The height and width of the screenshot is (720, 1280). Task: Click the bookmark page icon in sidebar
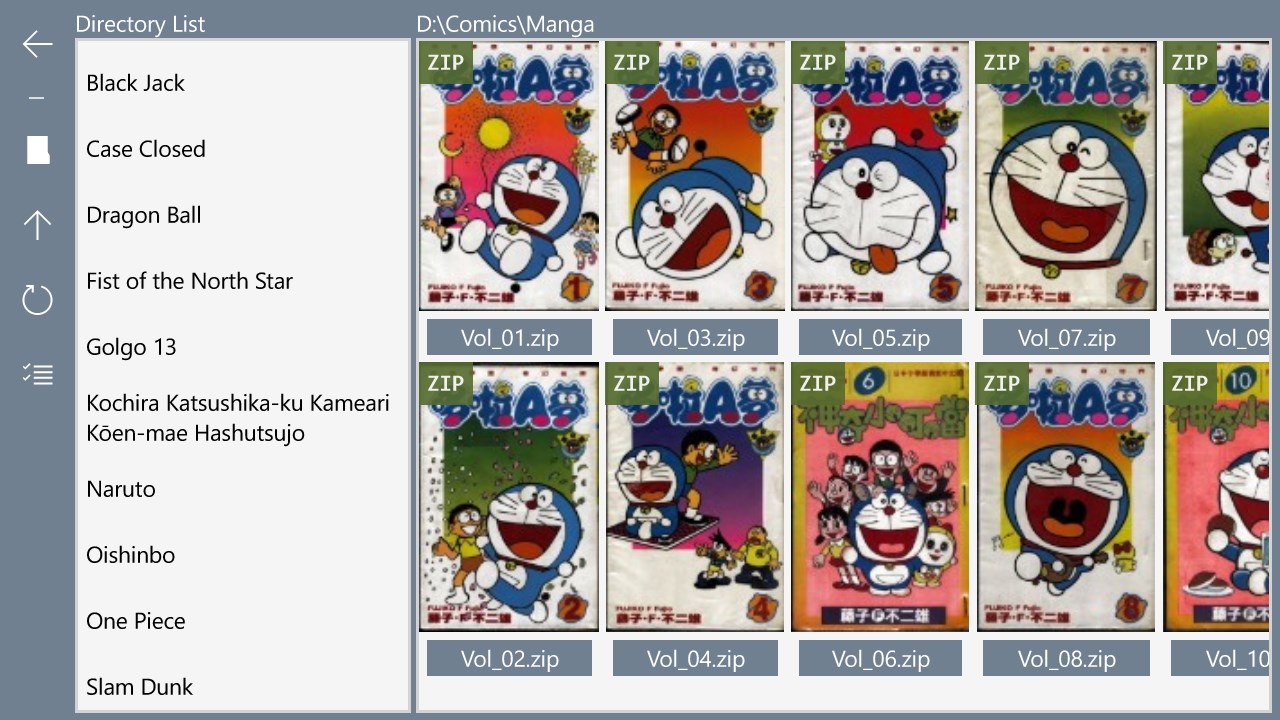click(x=38, y=150)
